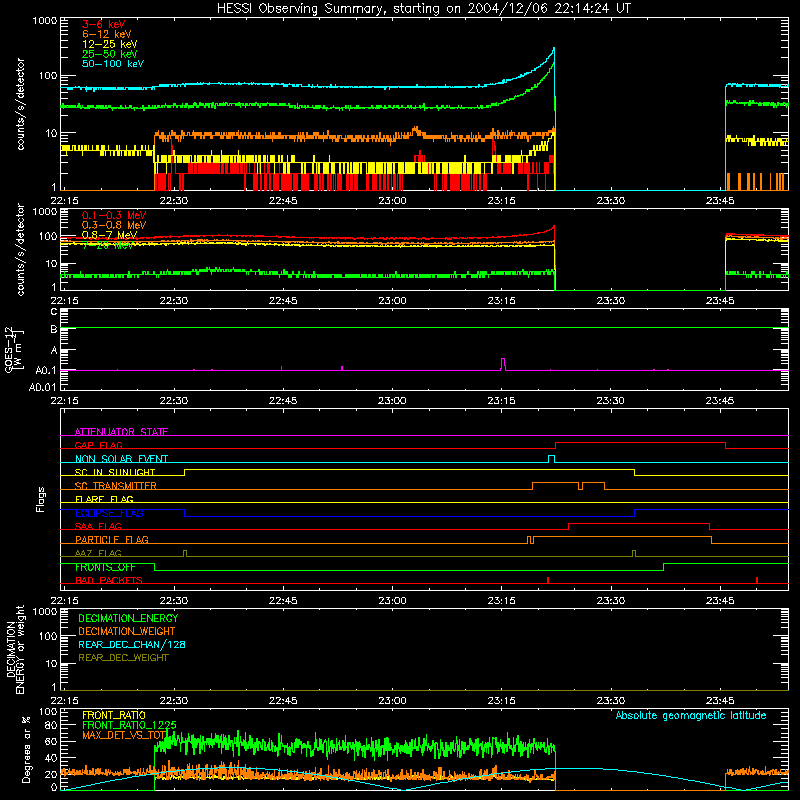Image resolution: width=800 pixels, height=800 pixels.
Task: Select the PARTICLE_FLAG label
Action: [112, 539]
